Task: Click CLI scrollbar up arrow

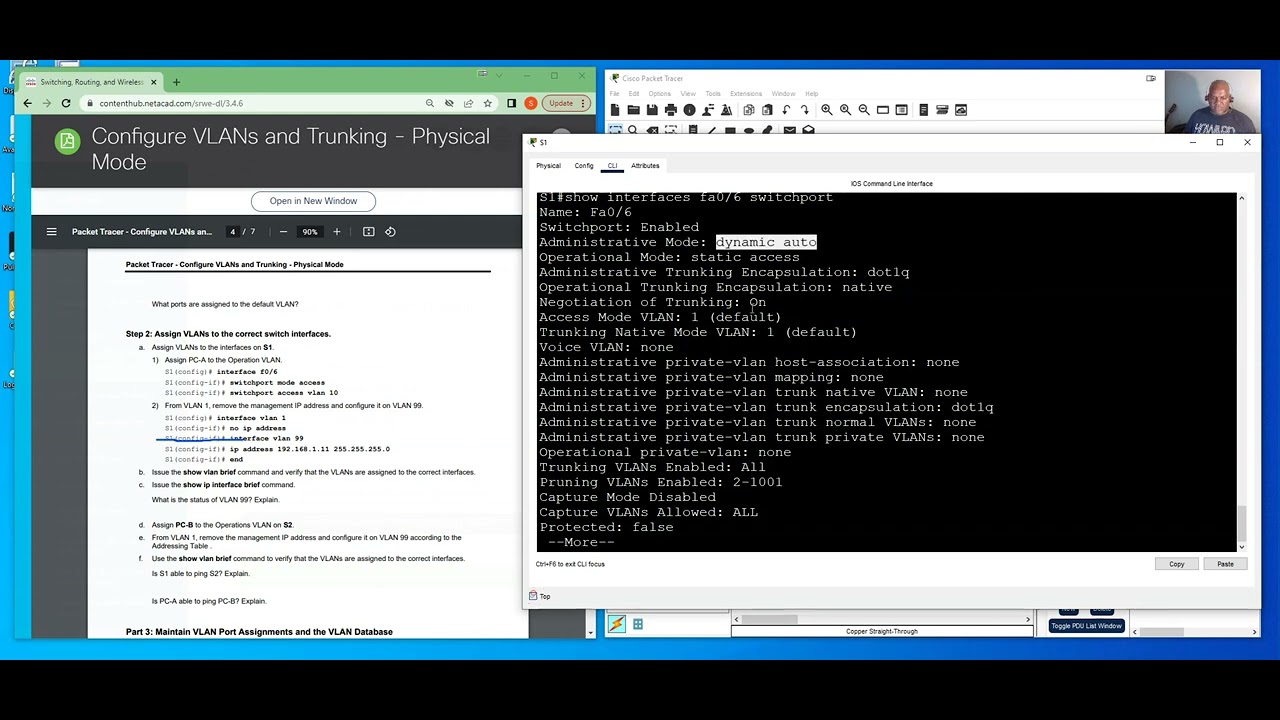Action: point(1242,198)
